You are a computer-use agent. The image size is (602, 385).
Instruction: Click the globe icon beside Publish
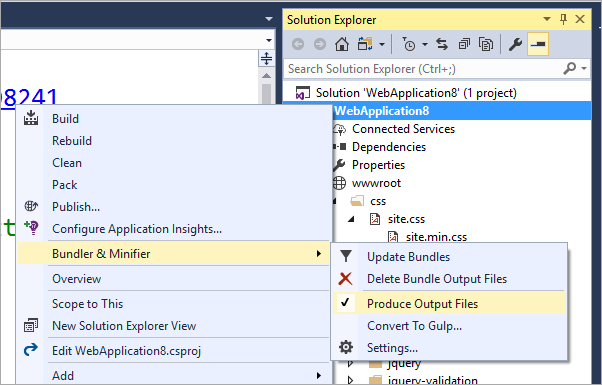pyautogui.click(x=31, y=206)
